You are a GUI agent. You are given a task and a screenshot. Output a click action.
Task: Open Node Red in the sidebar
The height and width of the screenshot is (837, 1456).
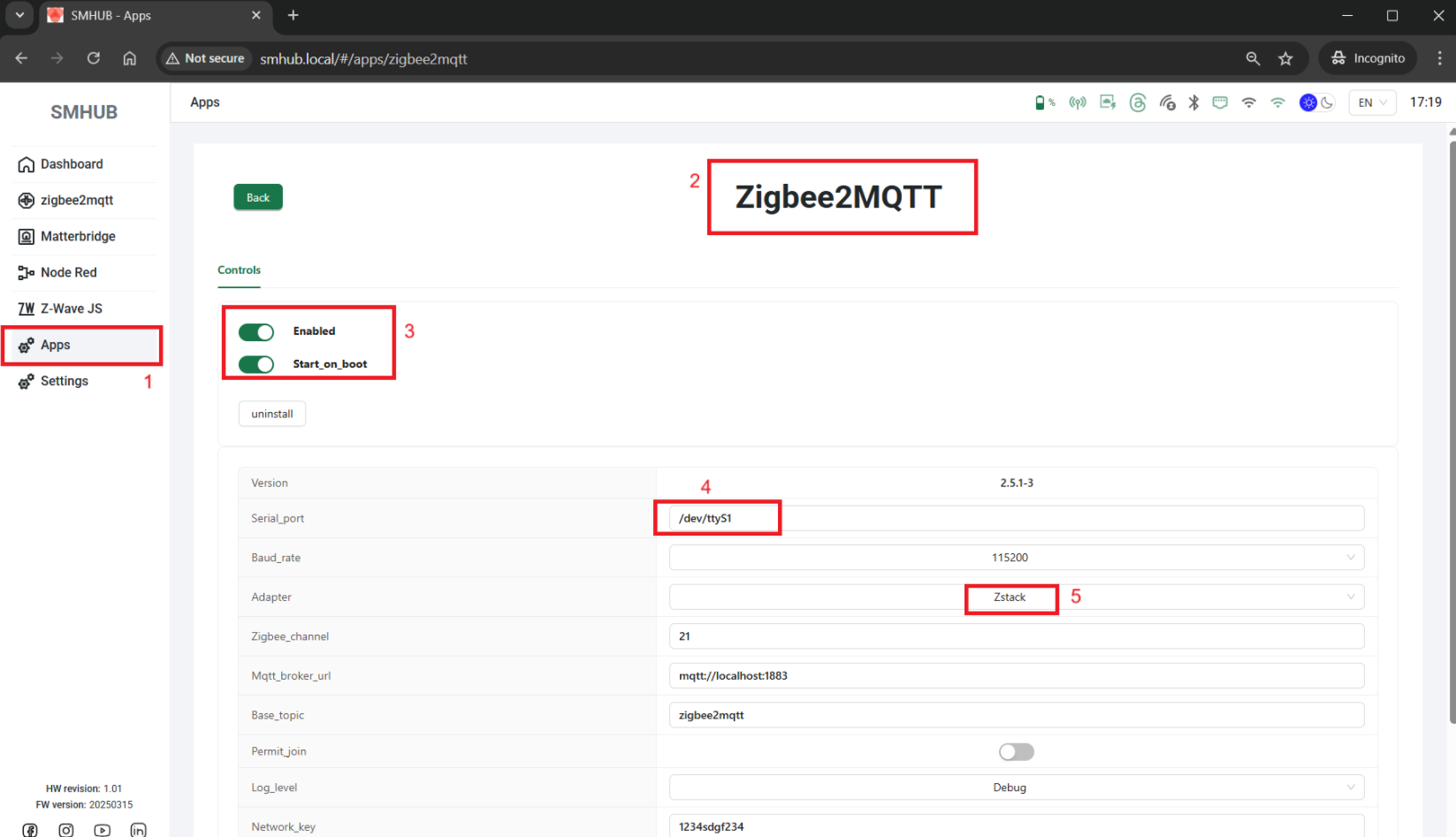click(x=68, y=272)
